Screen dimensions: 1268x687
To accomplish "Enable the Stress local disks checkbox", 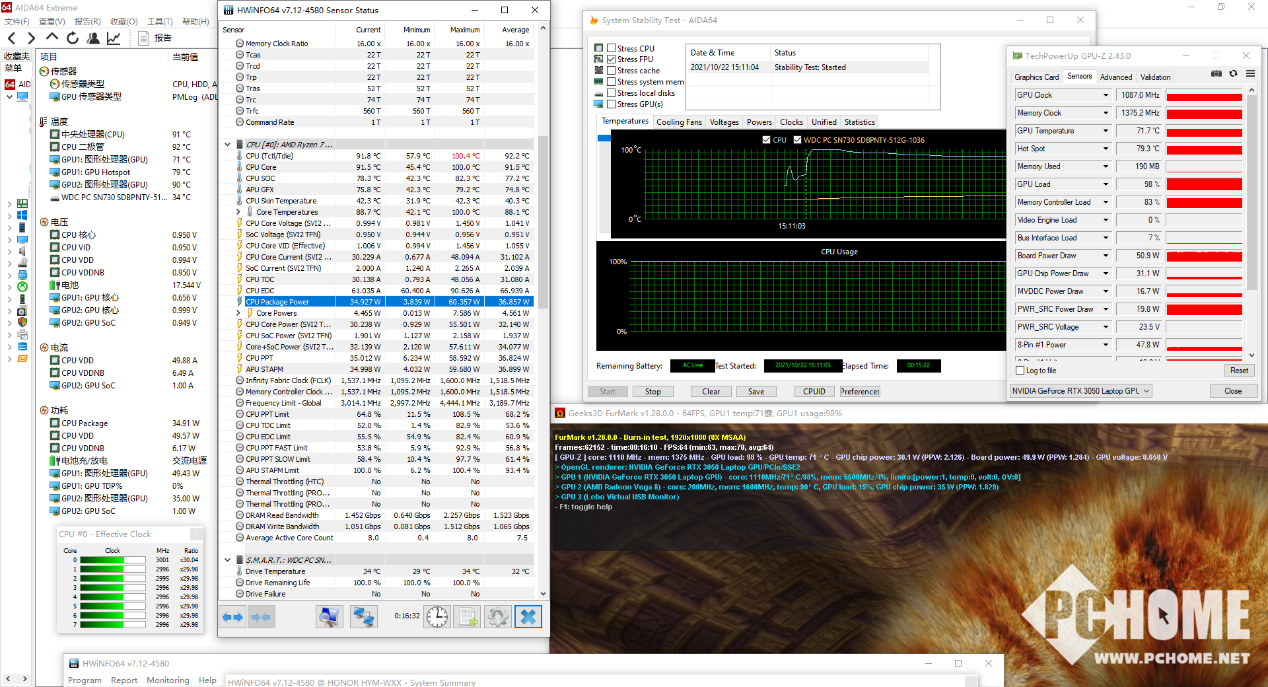I will (x=612, y=93).
